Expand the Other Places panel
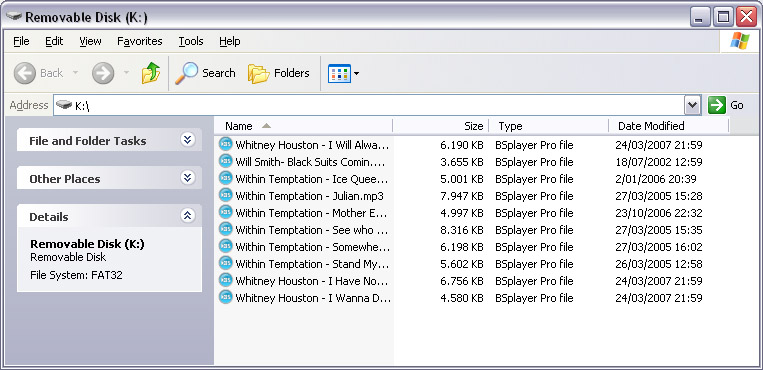The width and height of the screenshot is (763, 370). [x=187, y=178]
